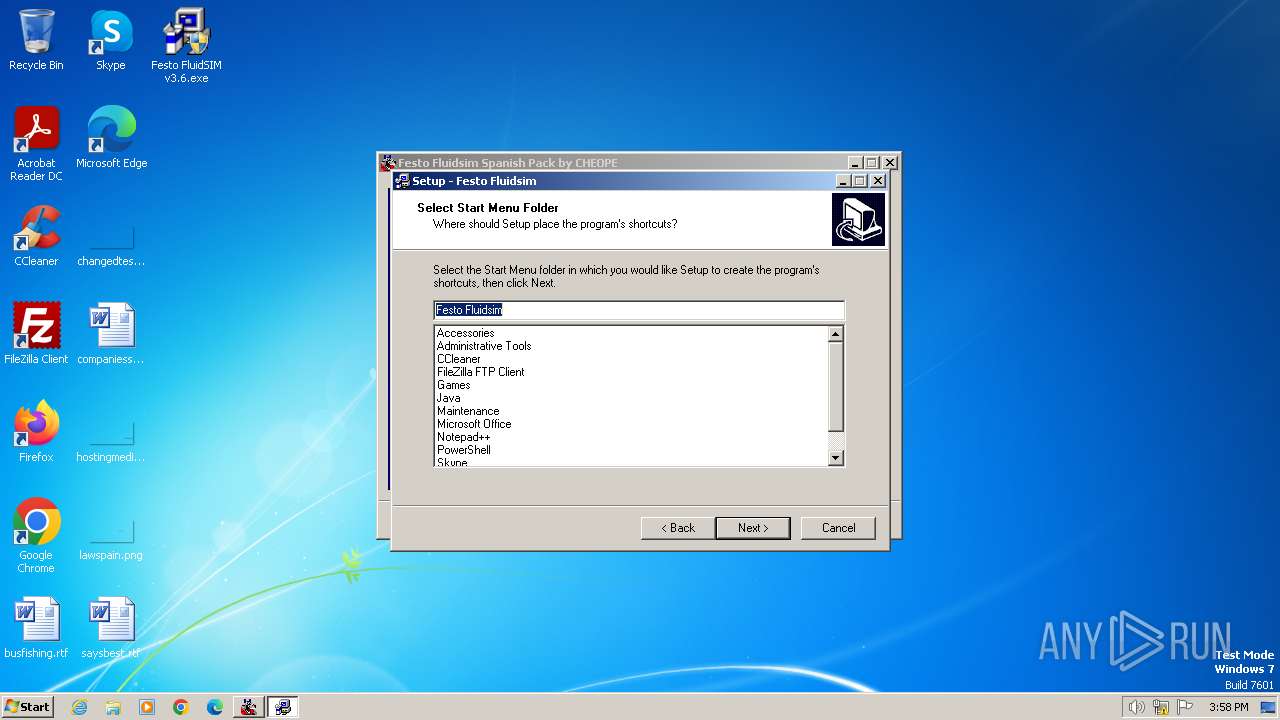1280x720 pixels.
Task: Open Action Center flag tray icon
Action: 1185,707
